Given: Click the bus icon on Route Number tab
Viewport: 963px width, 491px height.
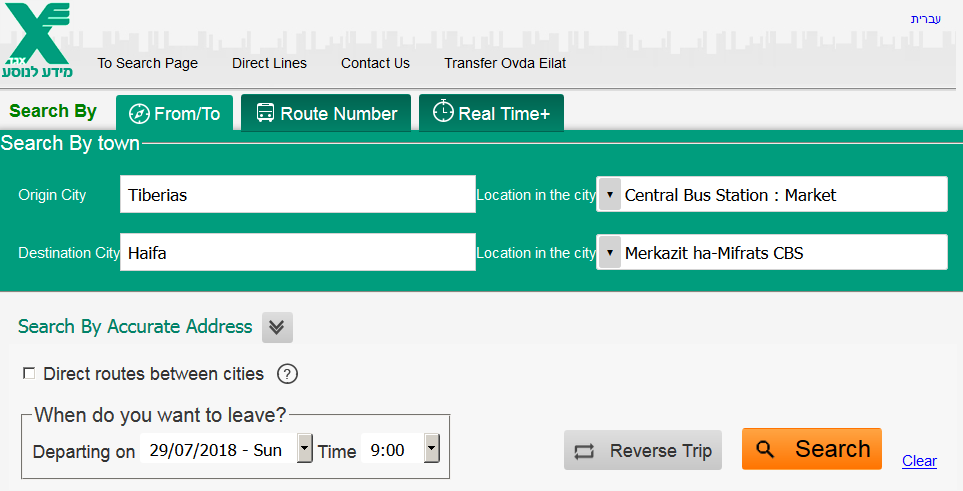Looking at the screenshot, I should tap(265, 113).
